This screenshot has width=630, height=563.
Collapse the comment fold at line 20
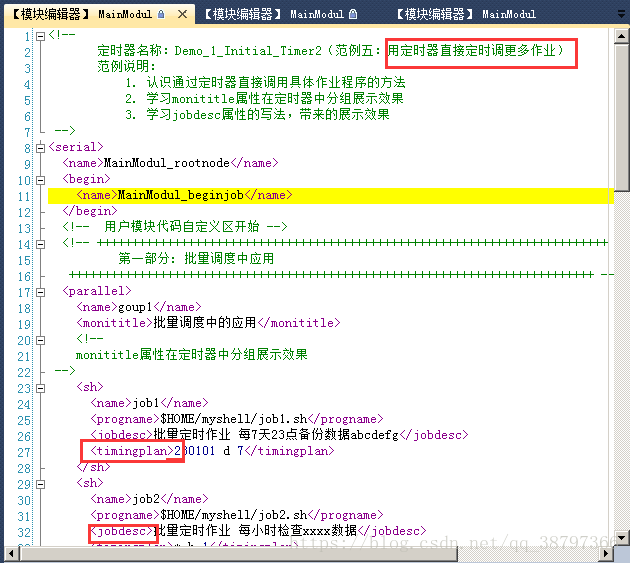[40, 340]
